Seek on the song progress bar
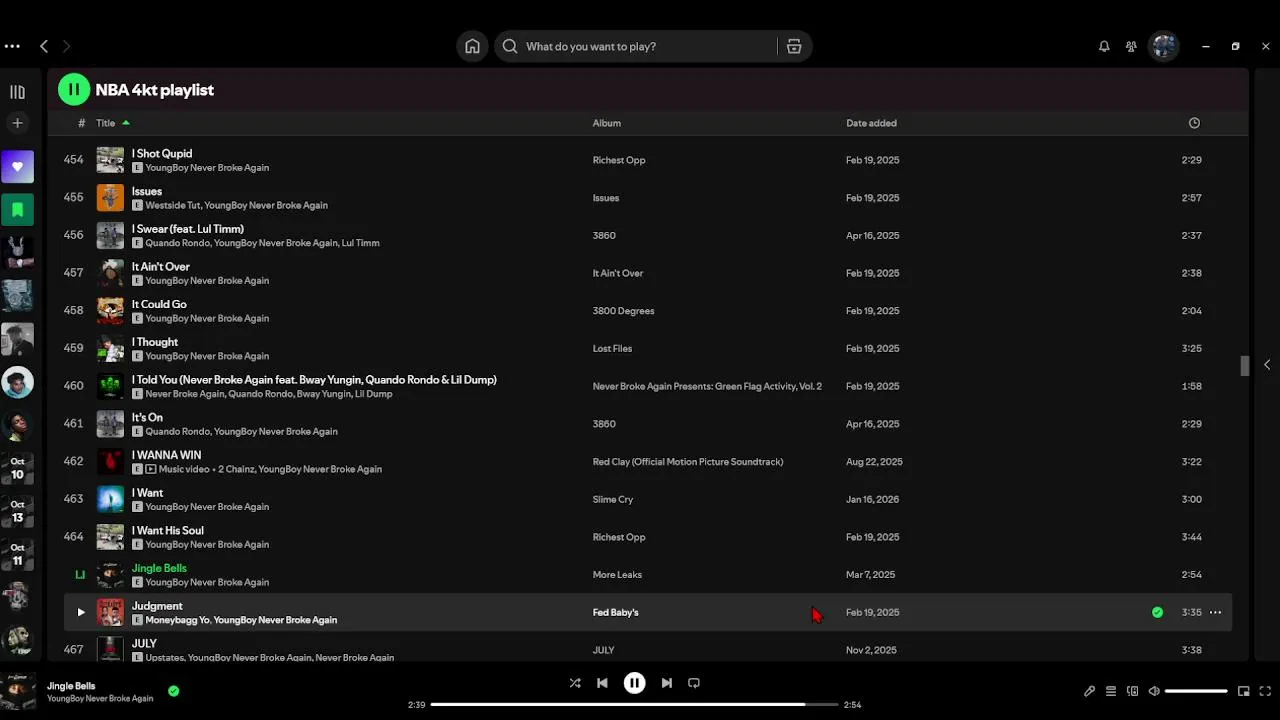1280x720 pixels. click(634, 704)
